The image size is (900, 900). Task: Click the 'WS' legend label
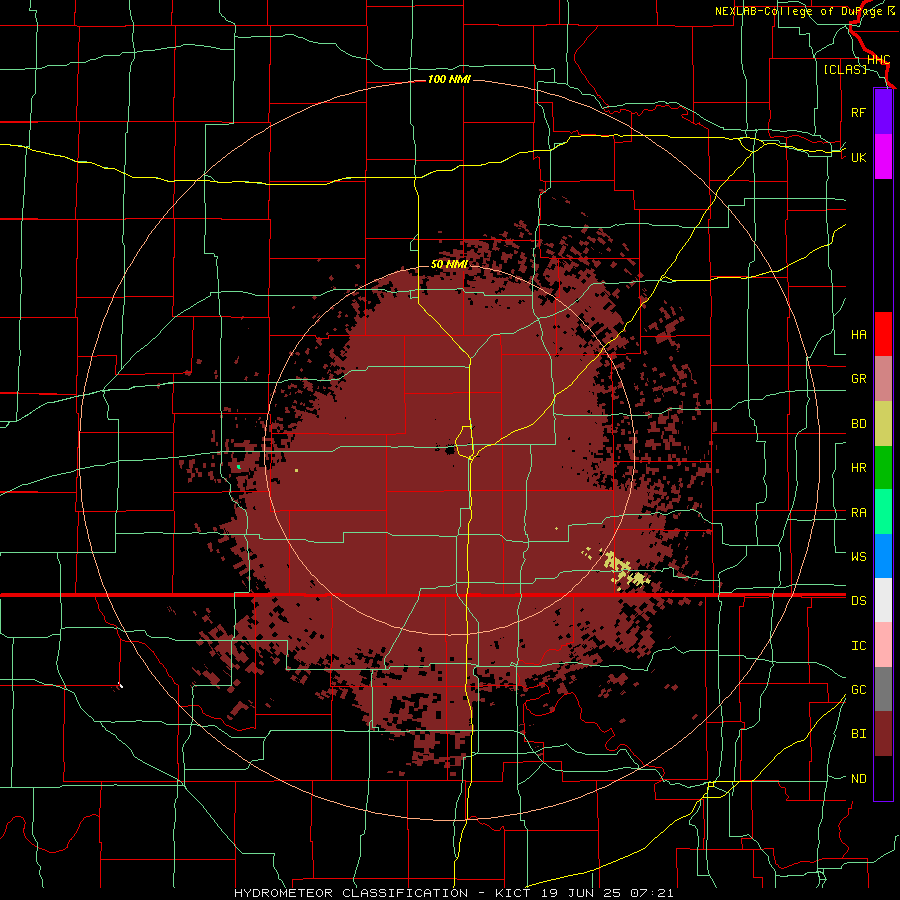tap(859, 557)
